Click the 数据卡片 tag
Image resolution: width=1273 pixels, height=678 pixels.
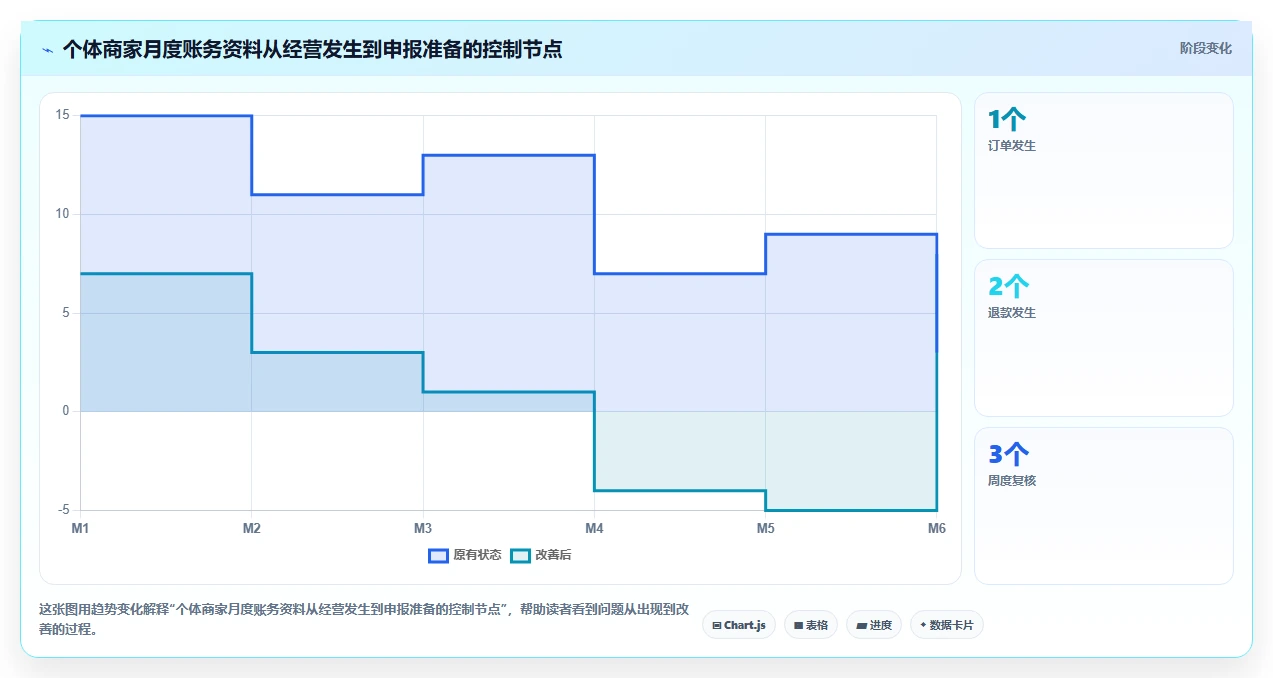[947, 625]
